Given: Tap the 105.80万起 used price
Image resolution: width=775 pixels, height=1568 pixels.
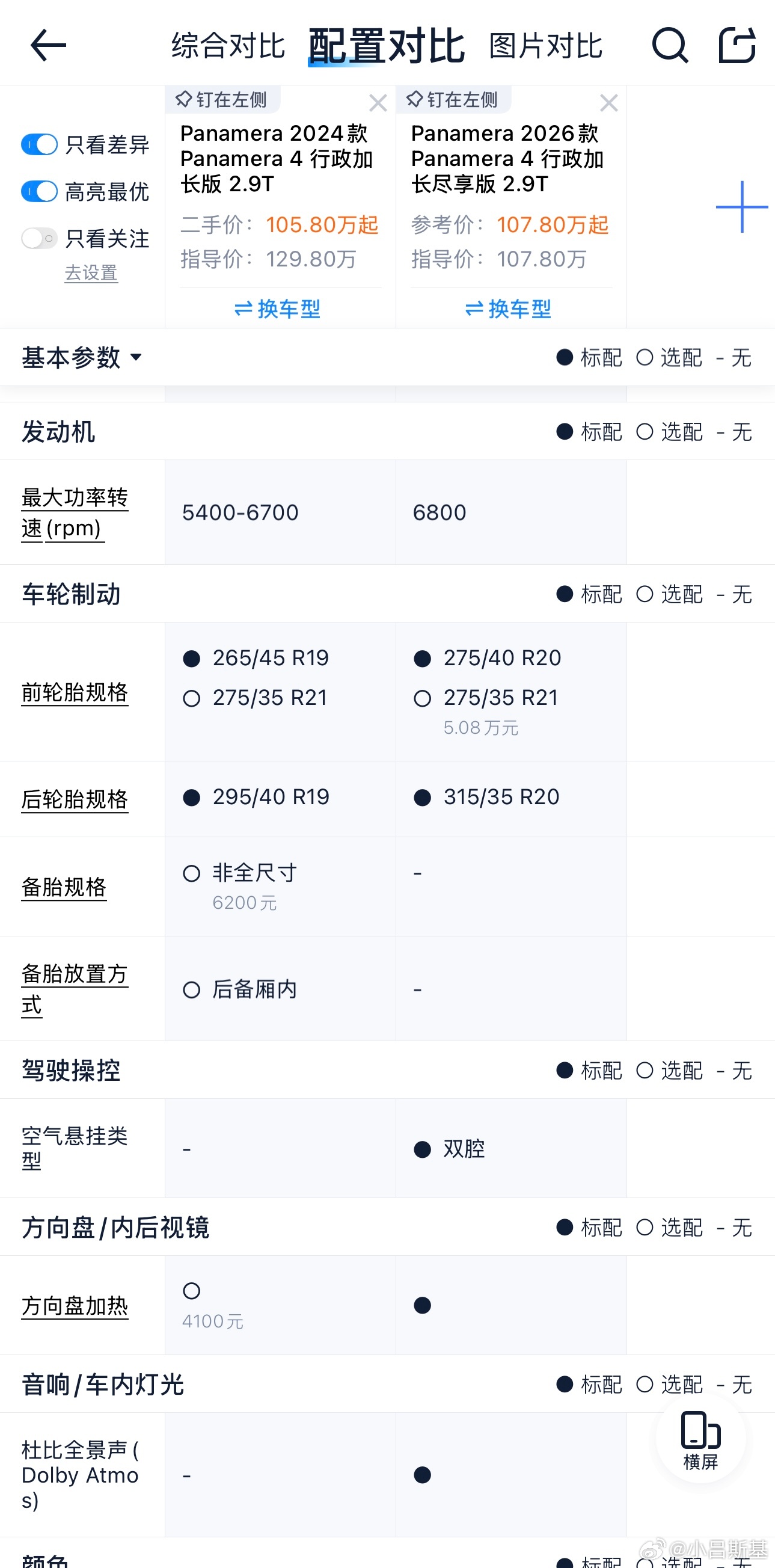Looking at the screenshot, I should pos(322,224).
